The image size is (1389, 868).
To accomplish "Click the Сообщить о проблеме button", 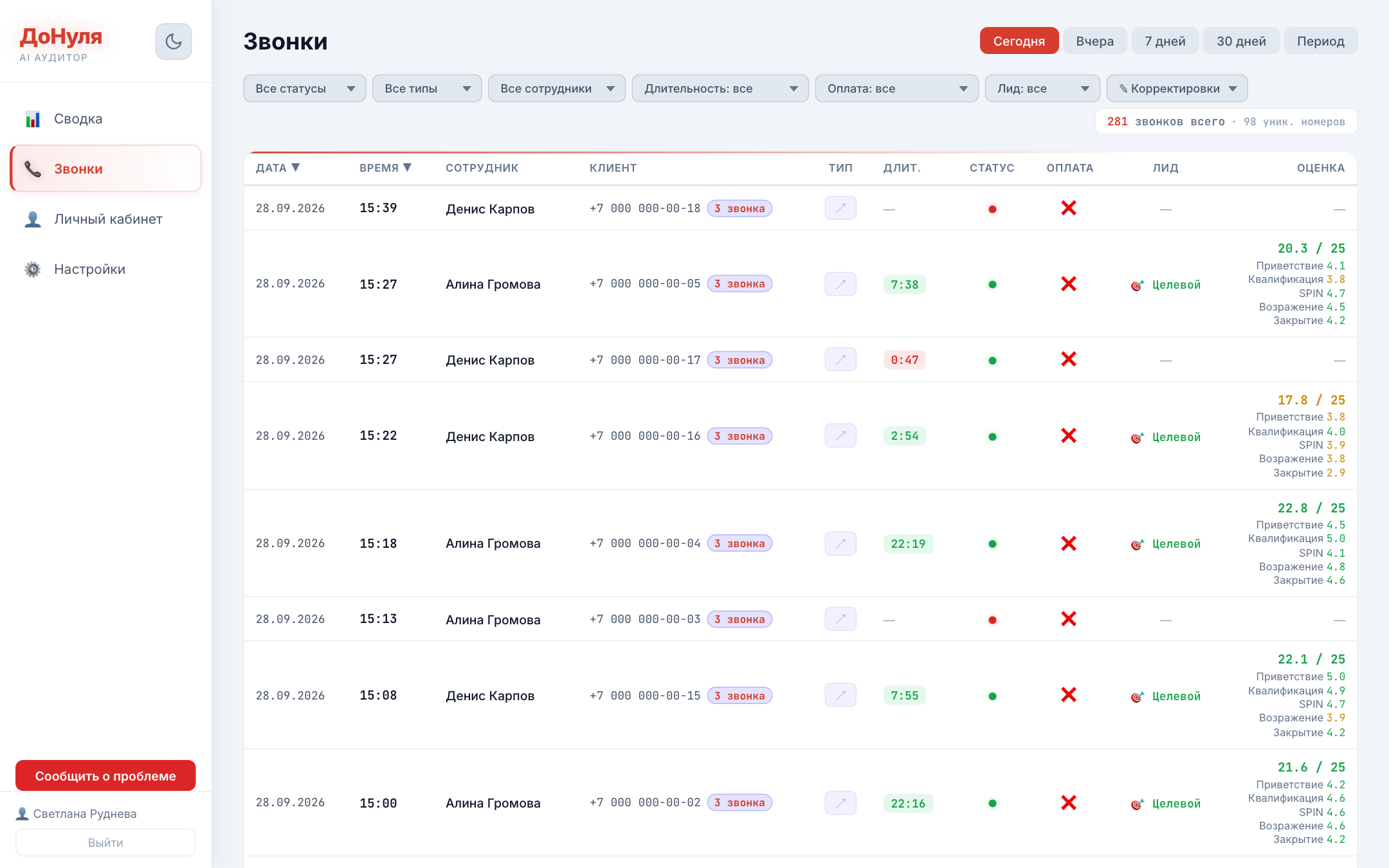I will 105,776.
